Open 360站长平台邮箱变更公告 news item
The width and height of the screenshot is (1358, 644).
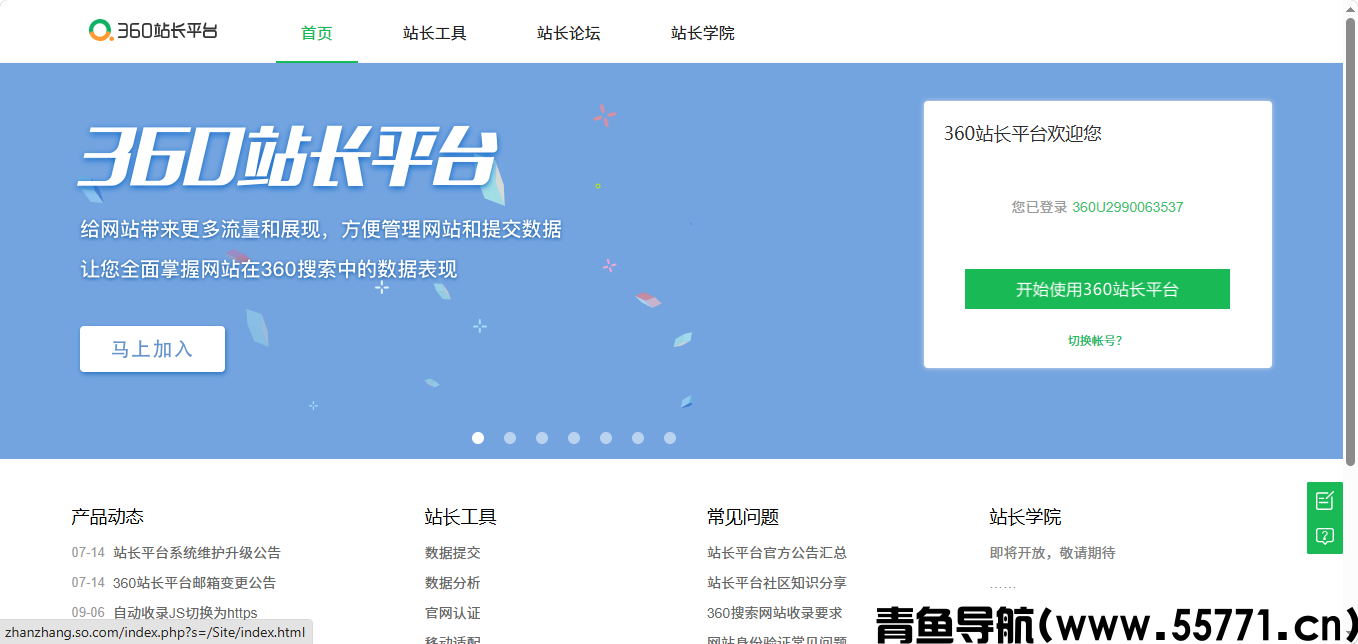point(194,582)
